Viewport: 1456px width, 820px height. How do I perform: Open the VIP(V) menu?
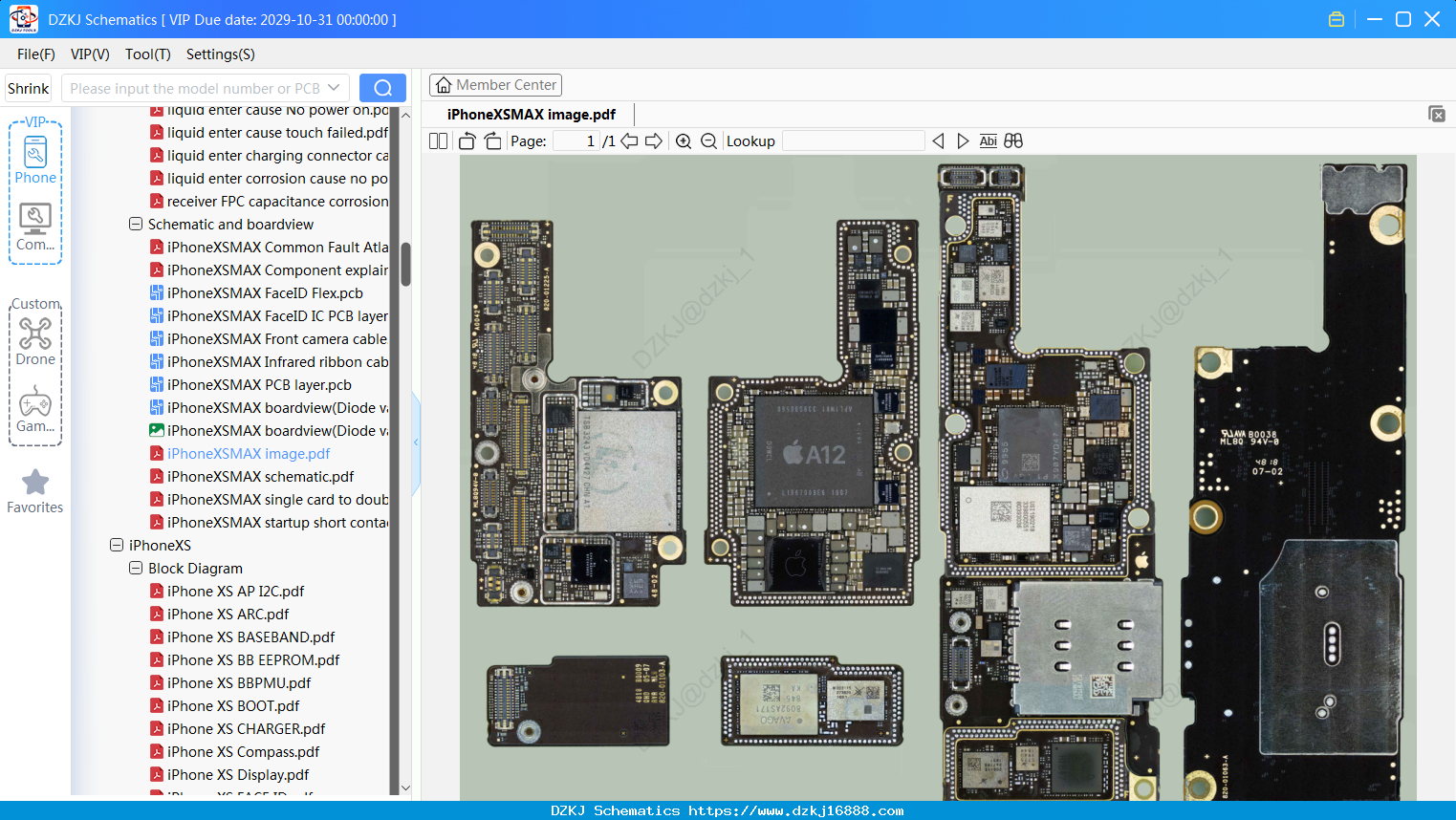(90, 54)
